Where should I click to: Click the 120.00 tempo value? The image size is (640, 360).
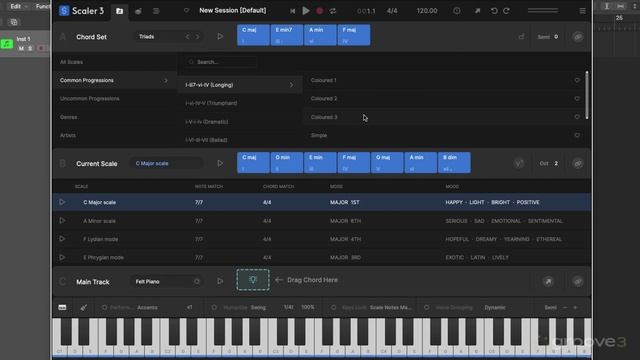click(x=427, y=11)
